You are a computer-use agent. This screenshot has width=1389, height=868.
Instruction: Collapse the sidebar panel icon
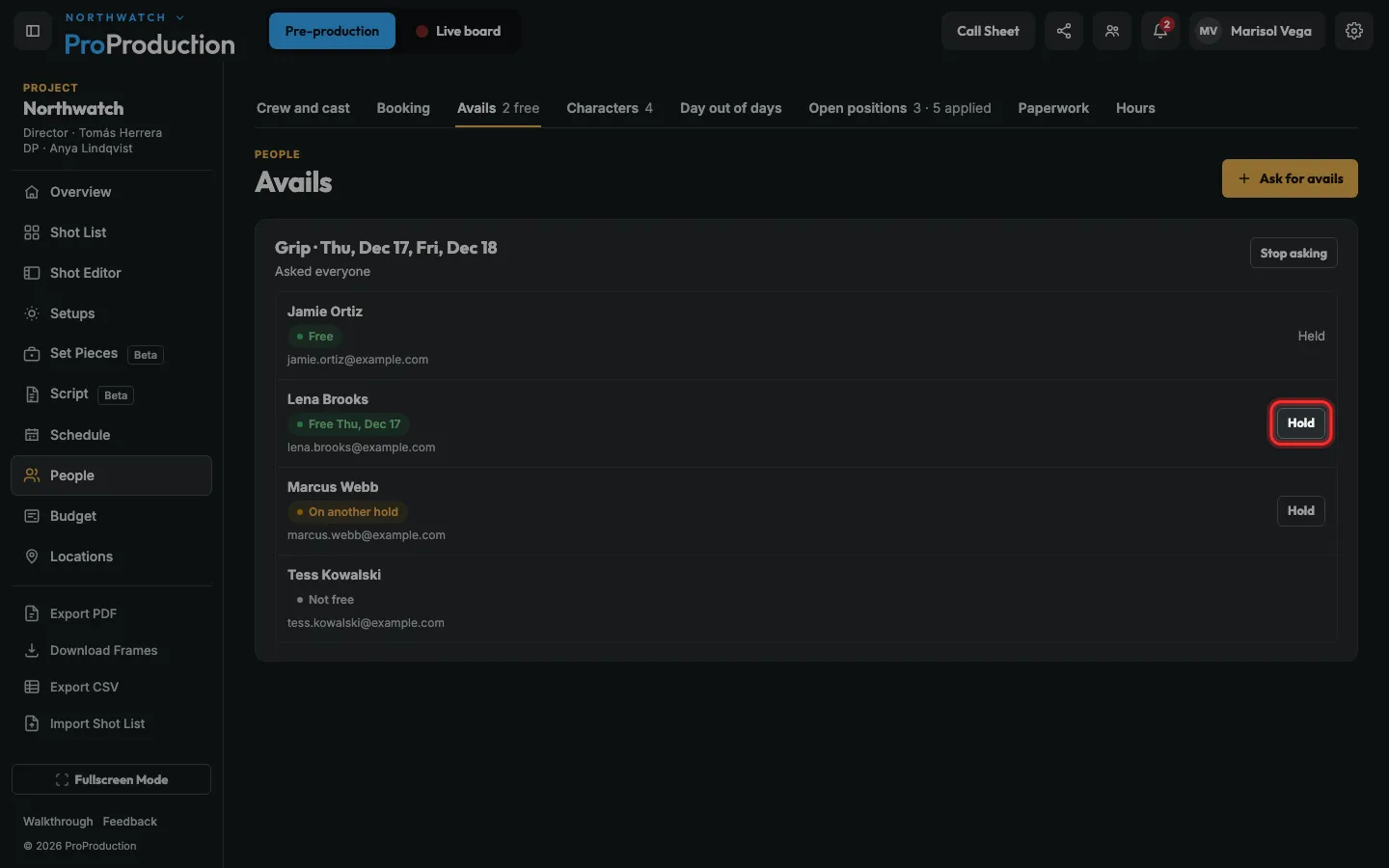32,31
